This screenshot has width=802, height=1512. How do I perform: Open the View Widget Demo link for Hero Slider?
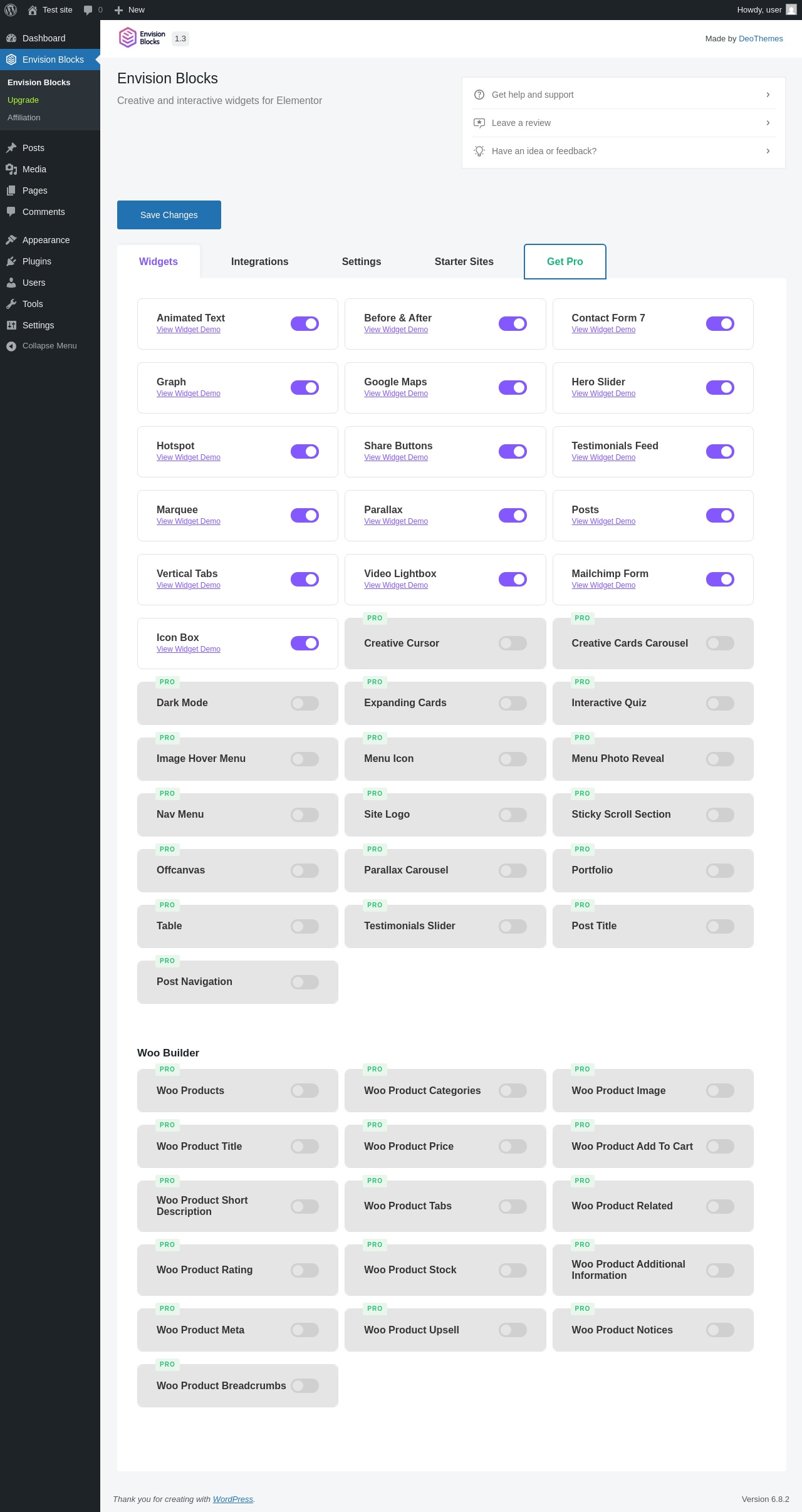pyautogui.click(x=603, y=394)
